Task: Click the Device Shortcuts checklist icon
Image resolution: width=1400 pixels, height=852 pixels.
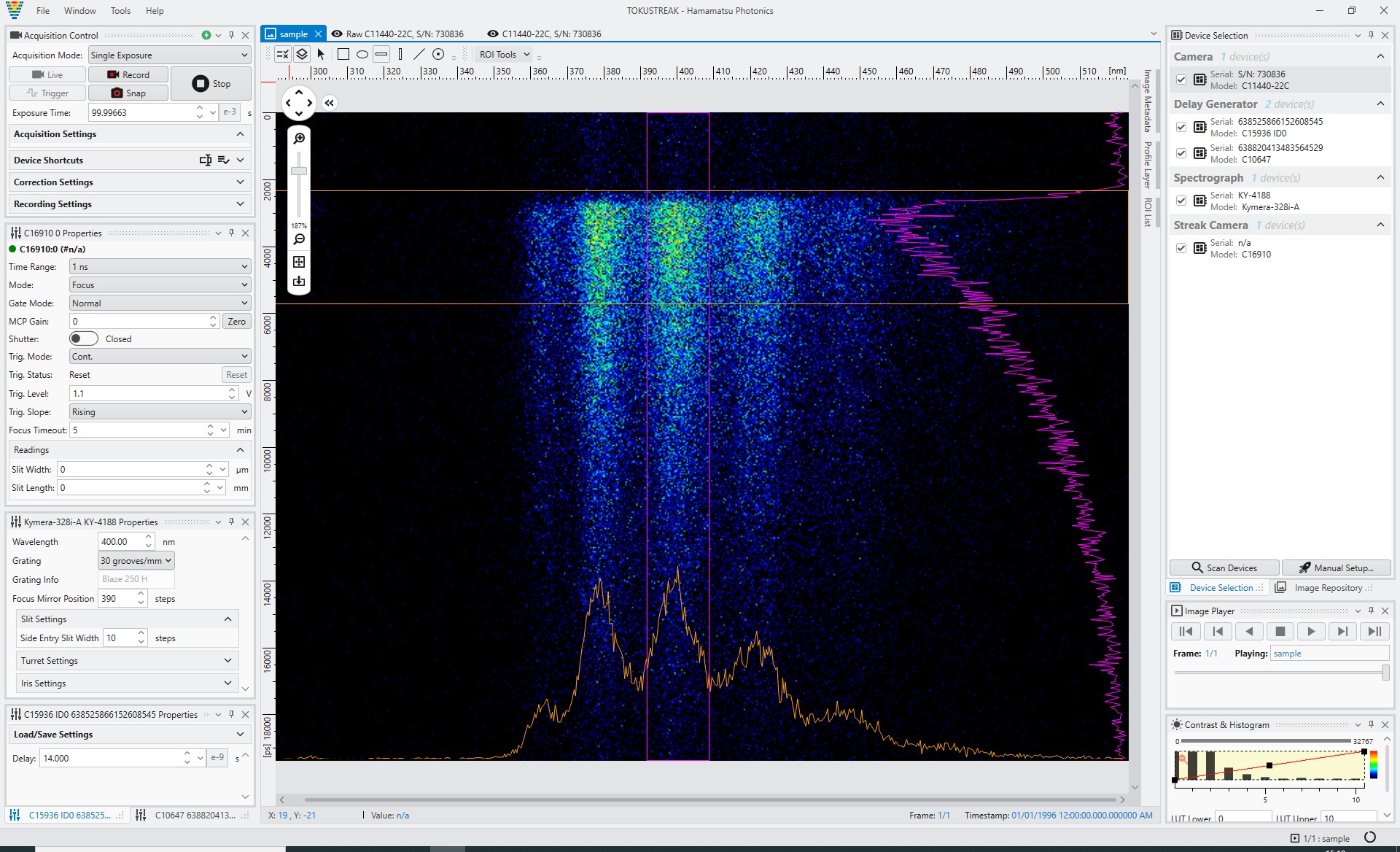Action: [224, 160]
